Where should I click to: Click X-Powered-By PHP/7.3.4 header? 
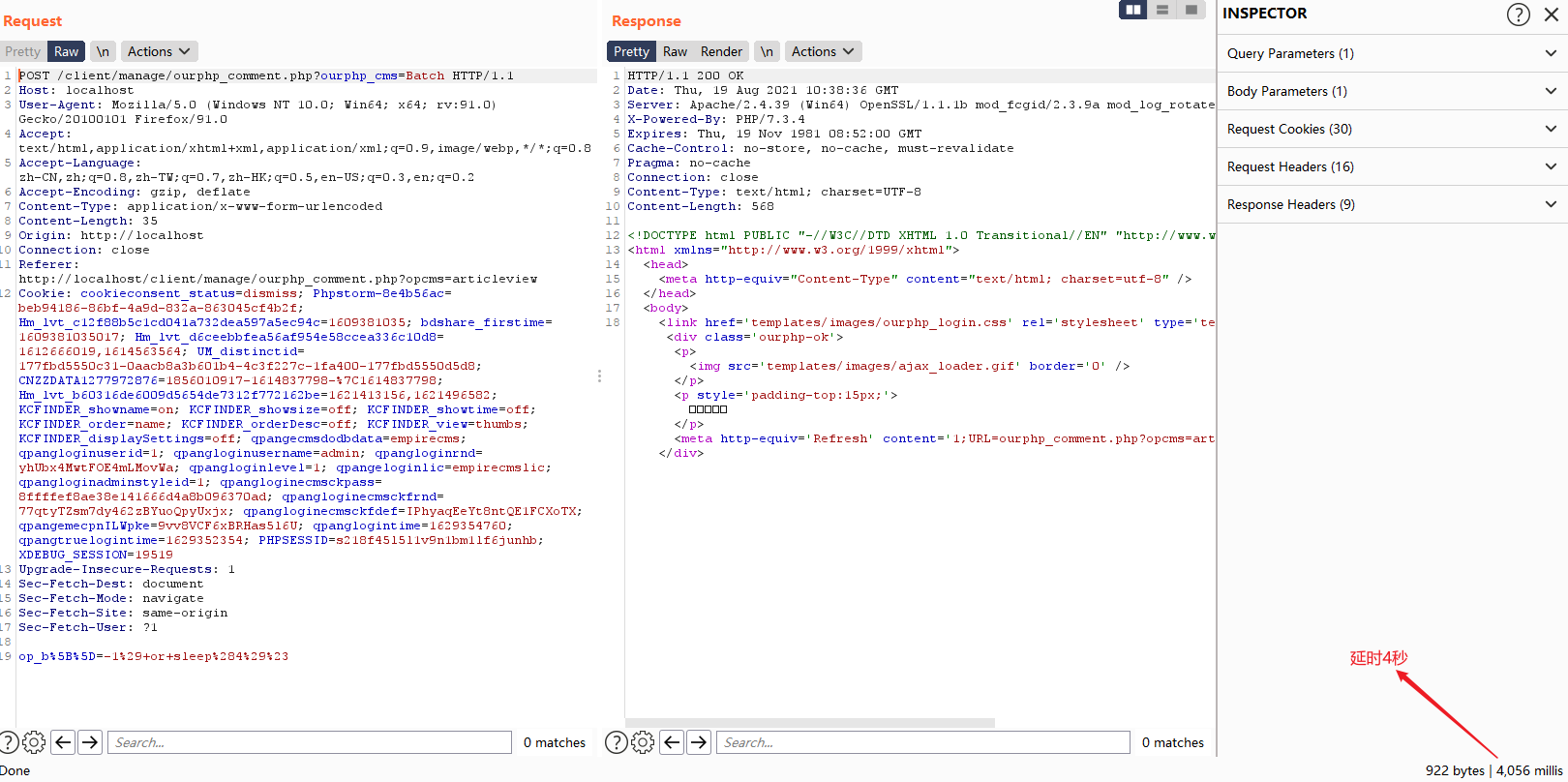716,119
